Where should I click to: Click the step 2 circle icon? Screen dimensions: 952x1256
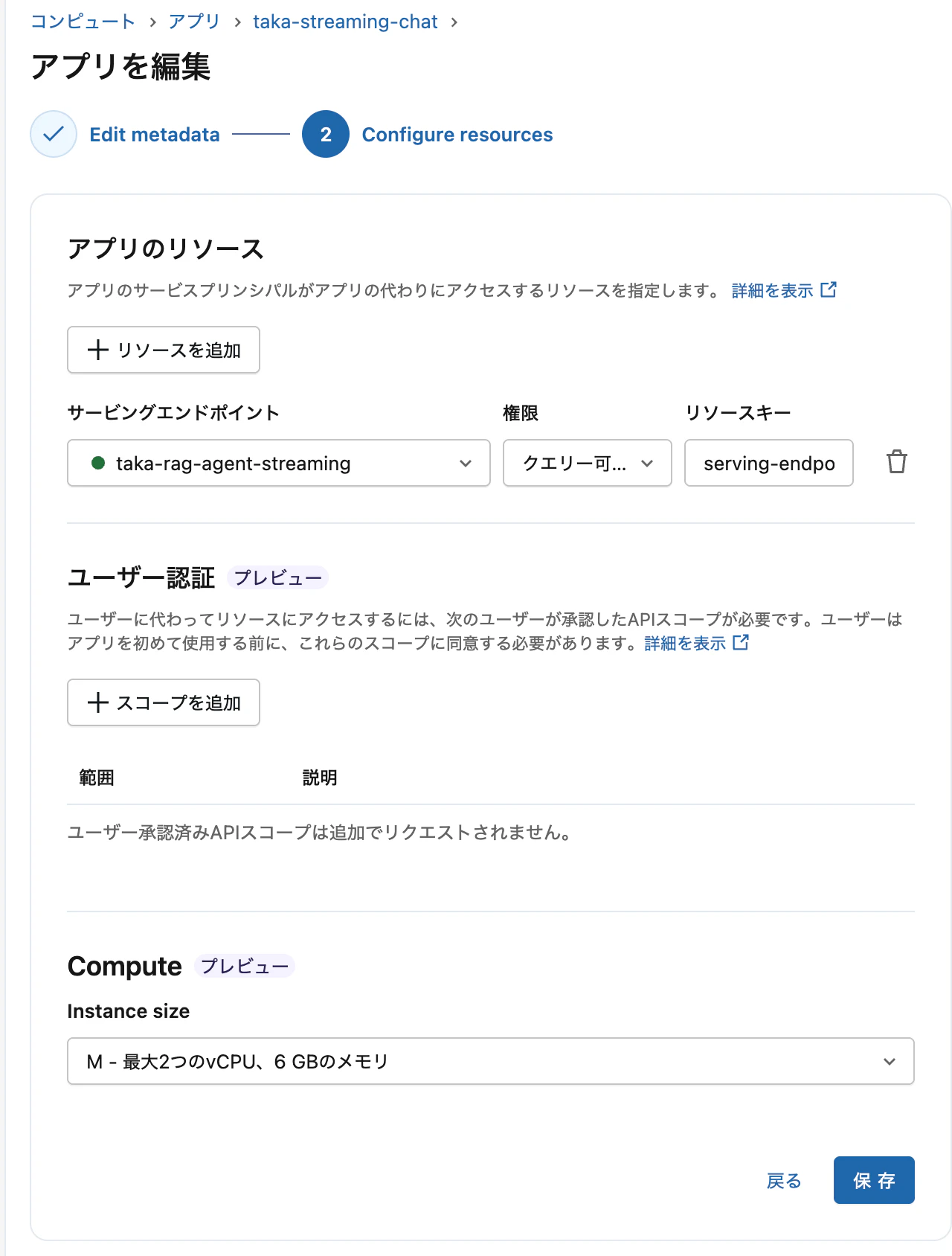(x=326, y=134)
